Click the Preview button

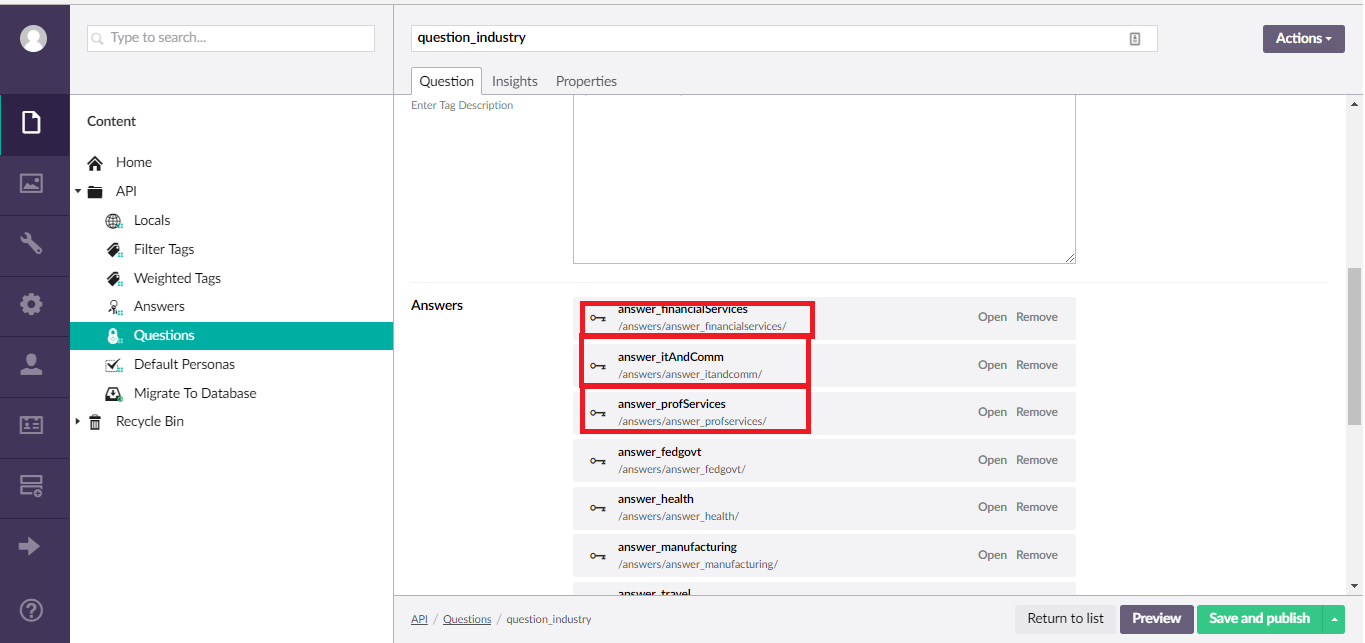pyautogui.click(x=1157, y=619)
